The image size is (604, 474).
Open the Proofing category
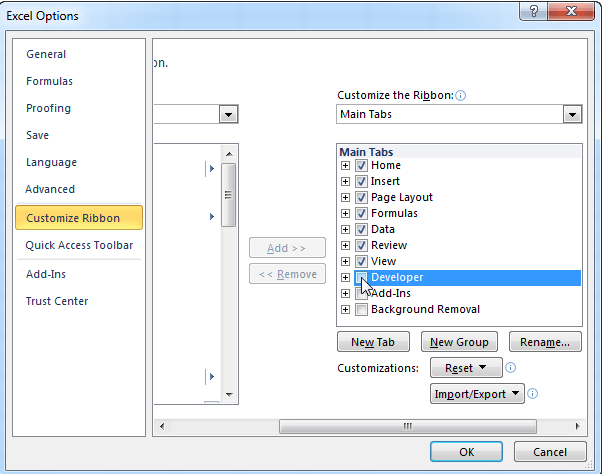(49, 108)
